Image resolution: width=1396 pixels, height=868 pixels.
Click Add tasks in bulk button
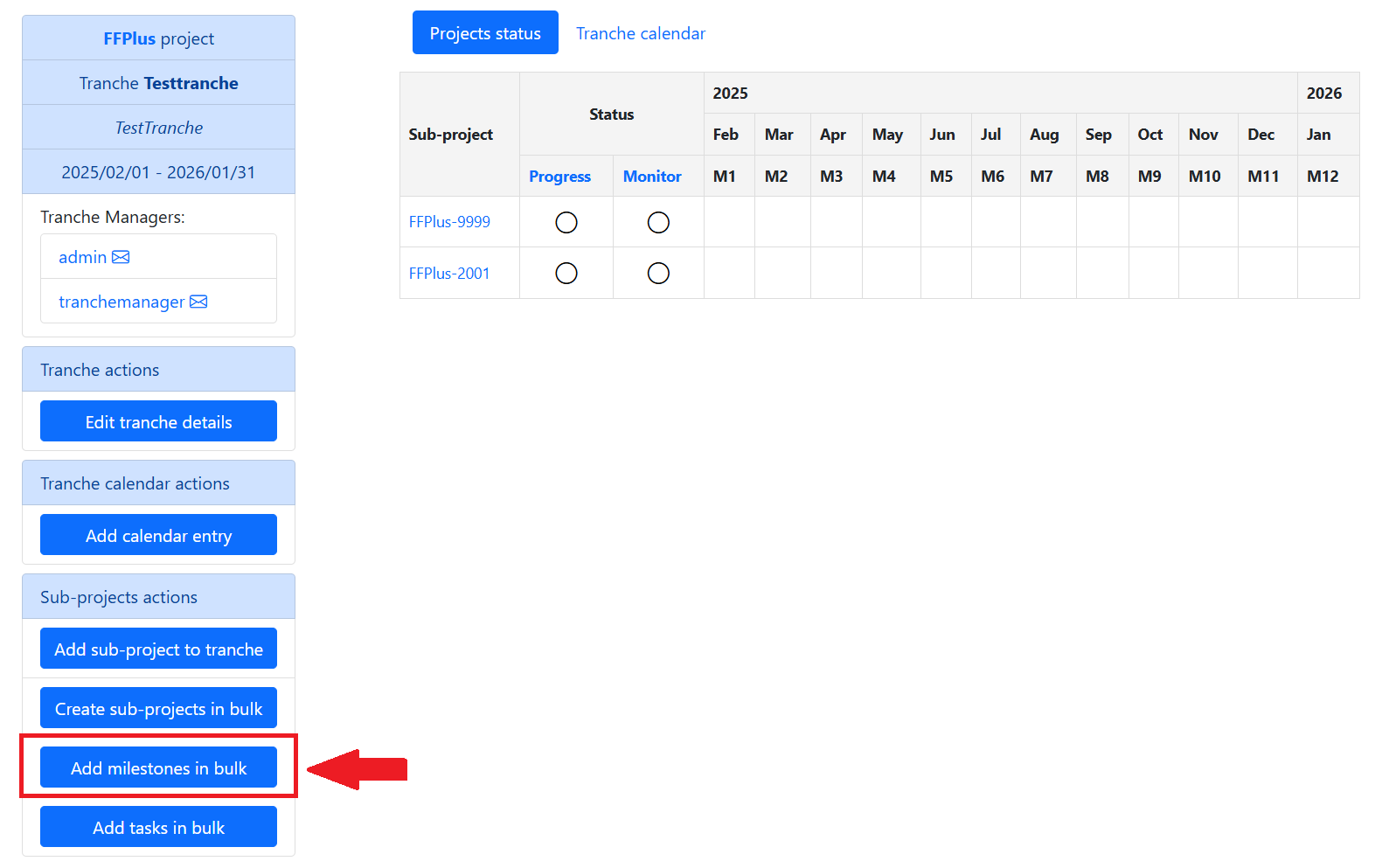(158, 827)
